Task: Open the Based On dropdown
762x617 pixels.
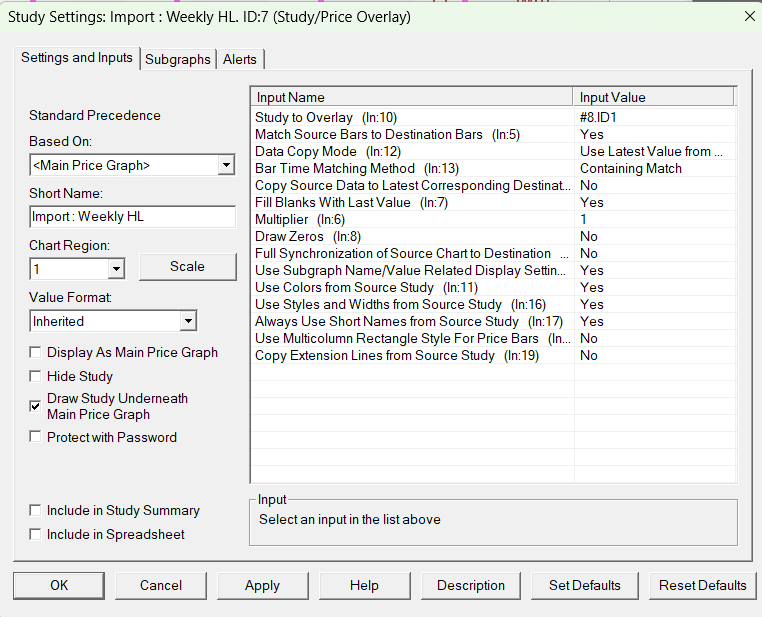Action: pyautogui.click(x=226, y=165)
